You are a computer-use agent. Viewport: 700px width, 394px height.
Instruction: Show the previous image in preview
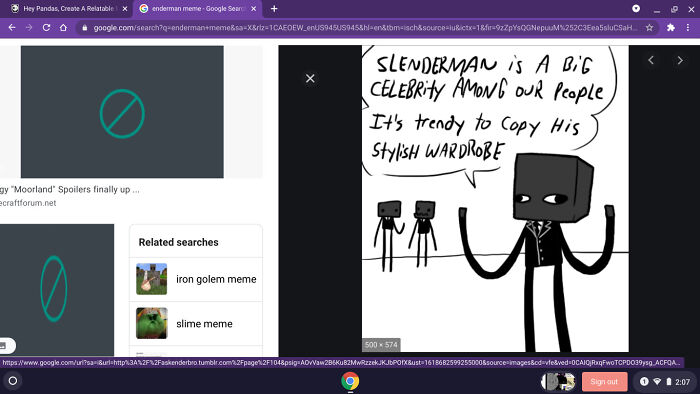(651, 60)
